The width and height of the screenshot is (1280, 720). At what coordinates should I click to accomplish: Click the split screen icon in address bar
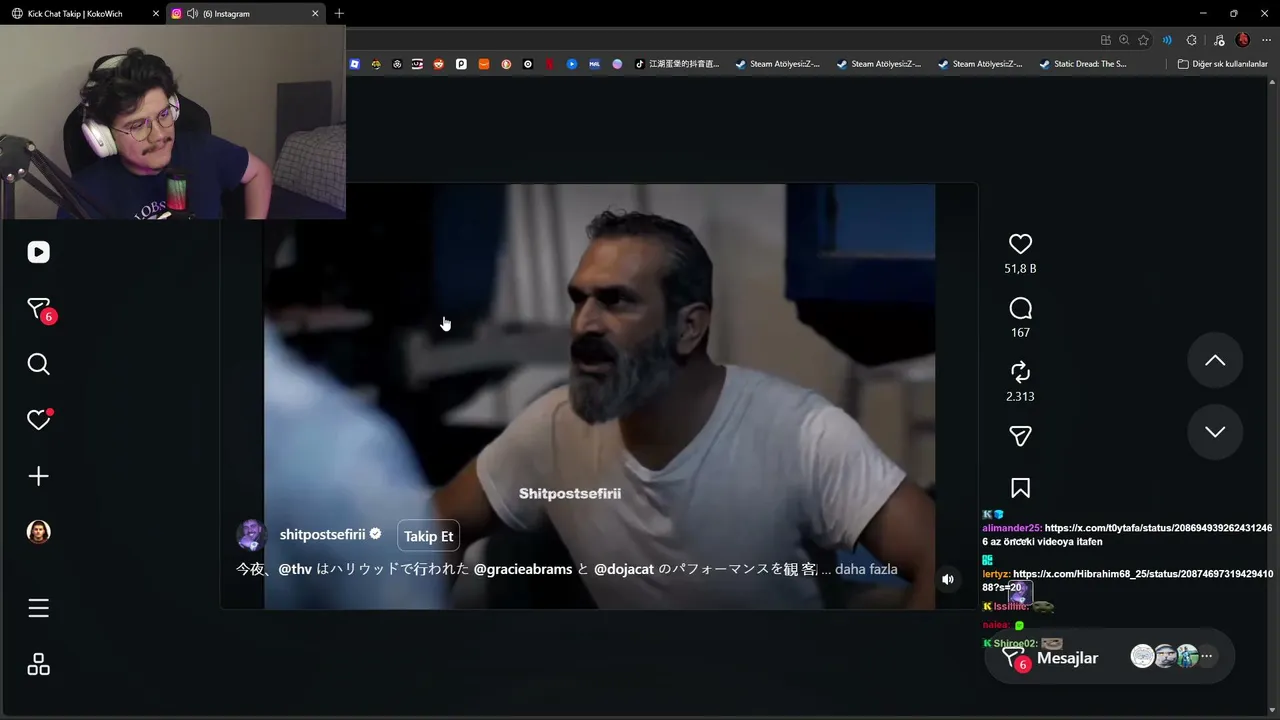pos(1105,40)
